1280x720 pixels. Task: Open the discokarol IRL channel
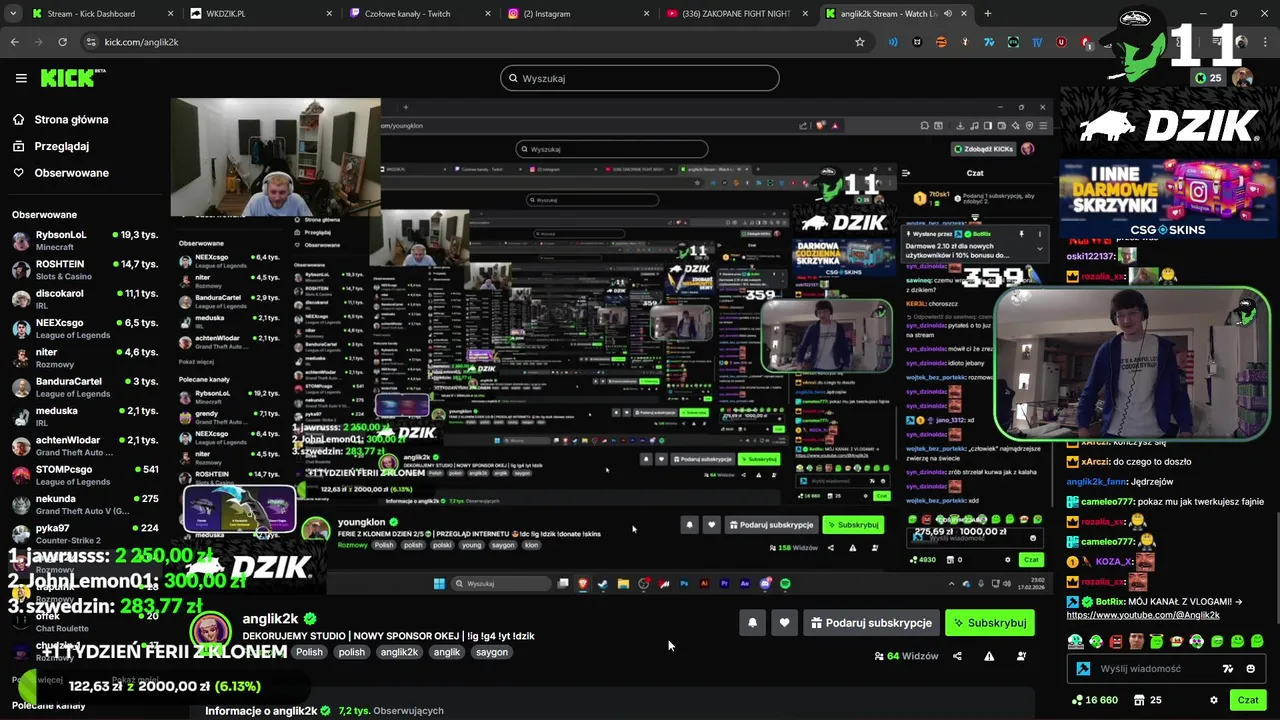coord(85,299)
